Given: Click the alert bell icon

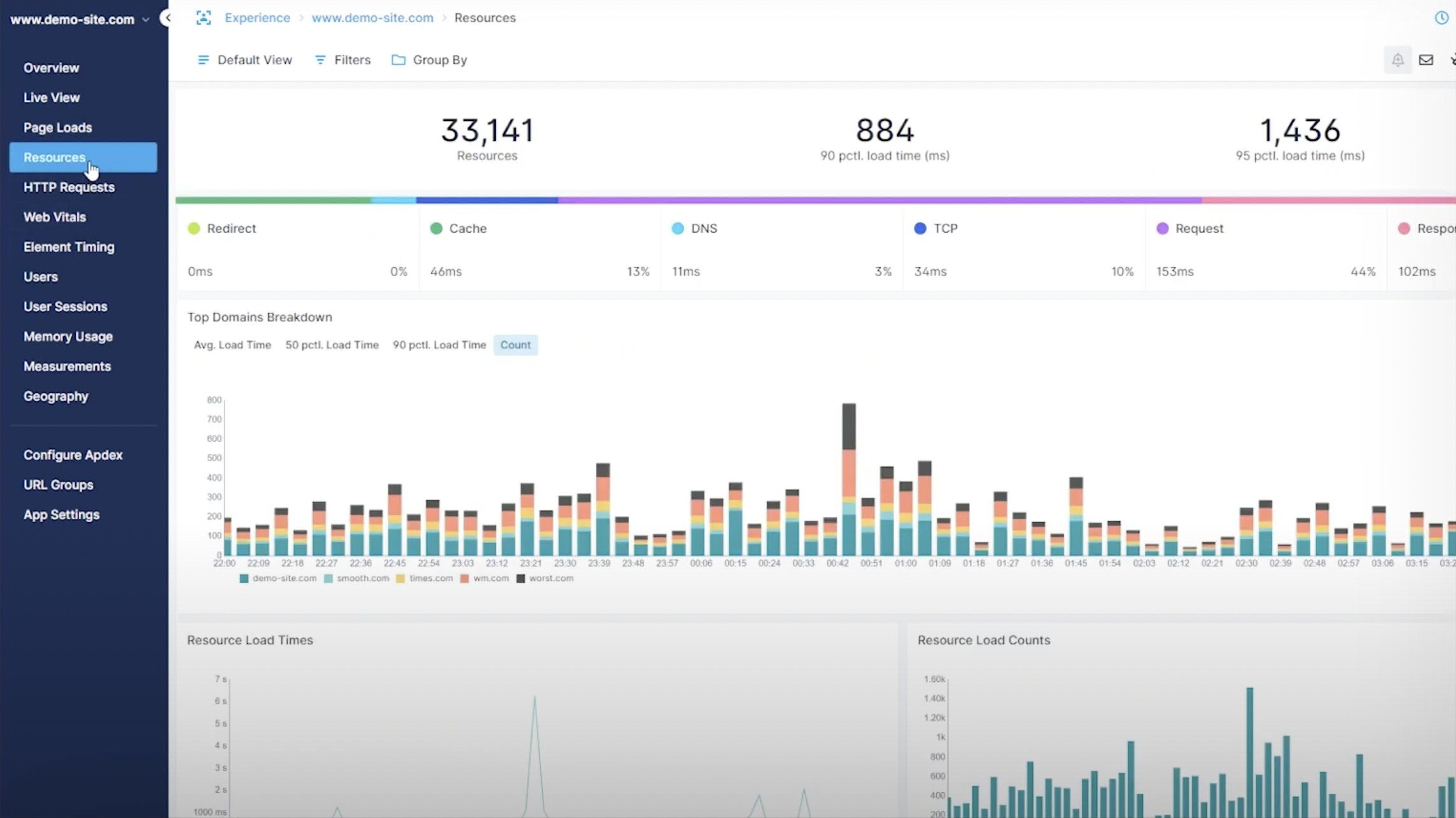Looking at the screenshot, I should pos(1397,60).
